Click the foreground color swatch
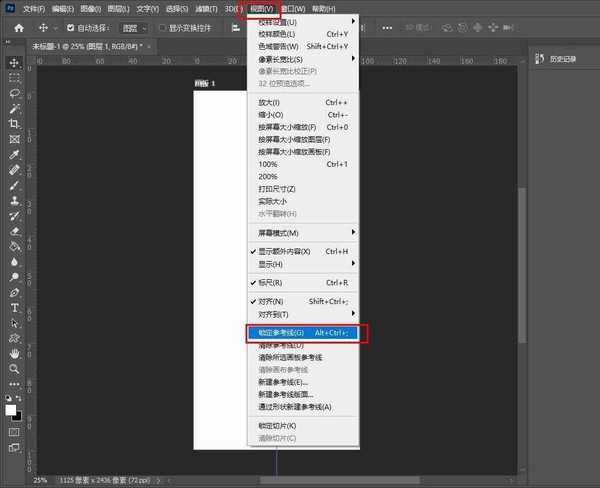The image size is (600, 488). (11, 409)
